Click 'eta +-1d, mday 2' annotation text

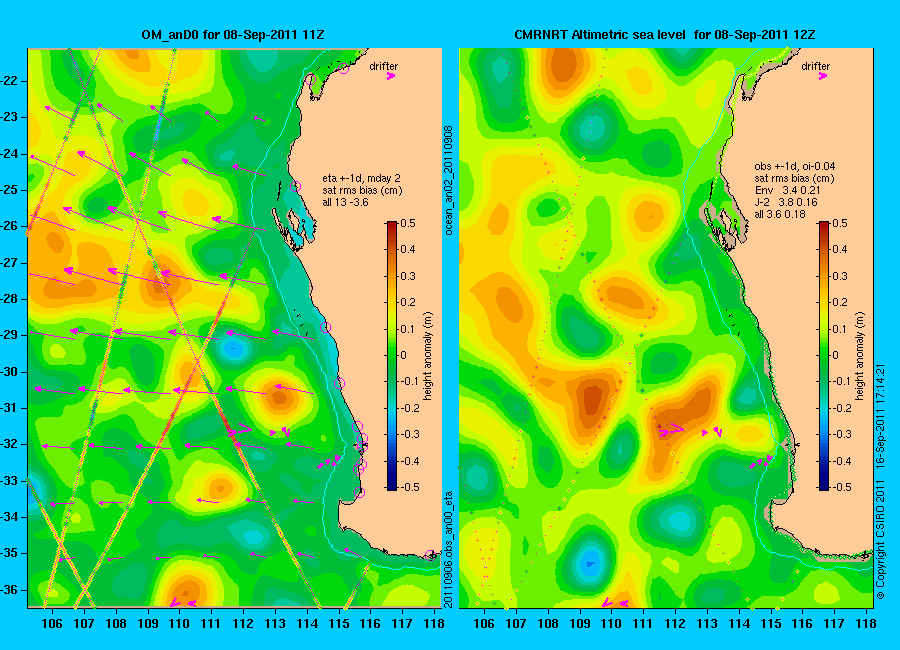pyautogui.click(x=362, y=179)
